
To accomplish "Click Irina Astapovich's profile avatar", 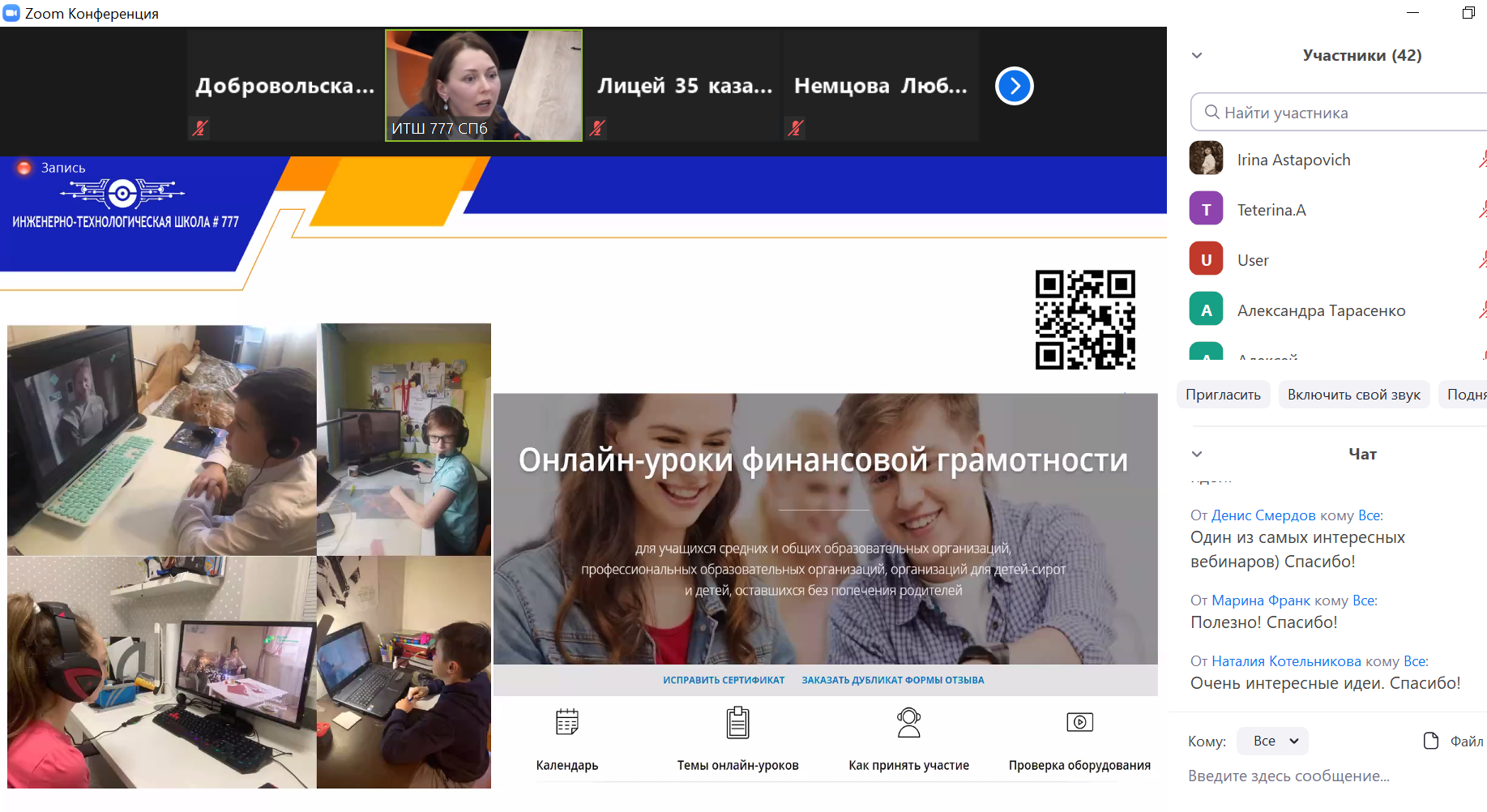I will coord(1206,159).
